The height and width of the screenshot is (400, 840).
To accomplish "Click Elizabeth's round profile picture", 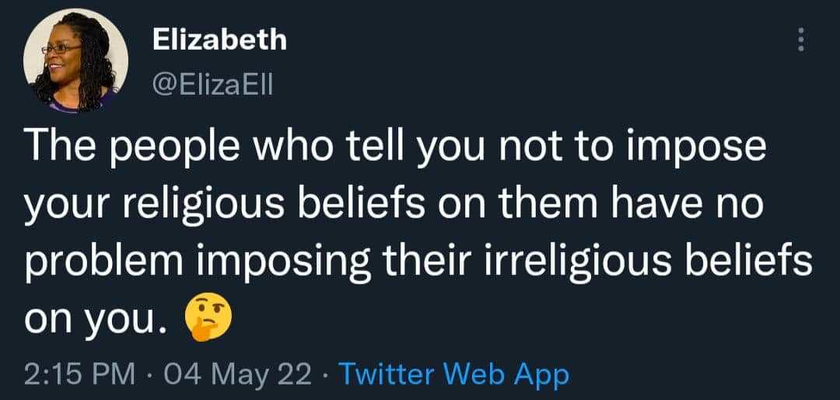I will [76, 60].
